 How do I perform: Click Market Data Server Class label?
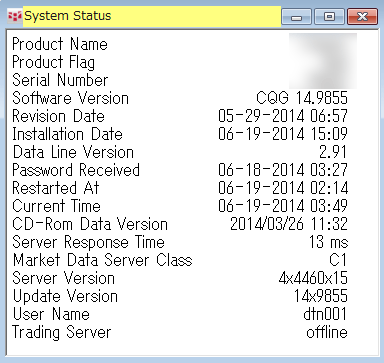tap(102, 260)
